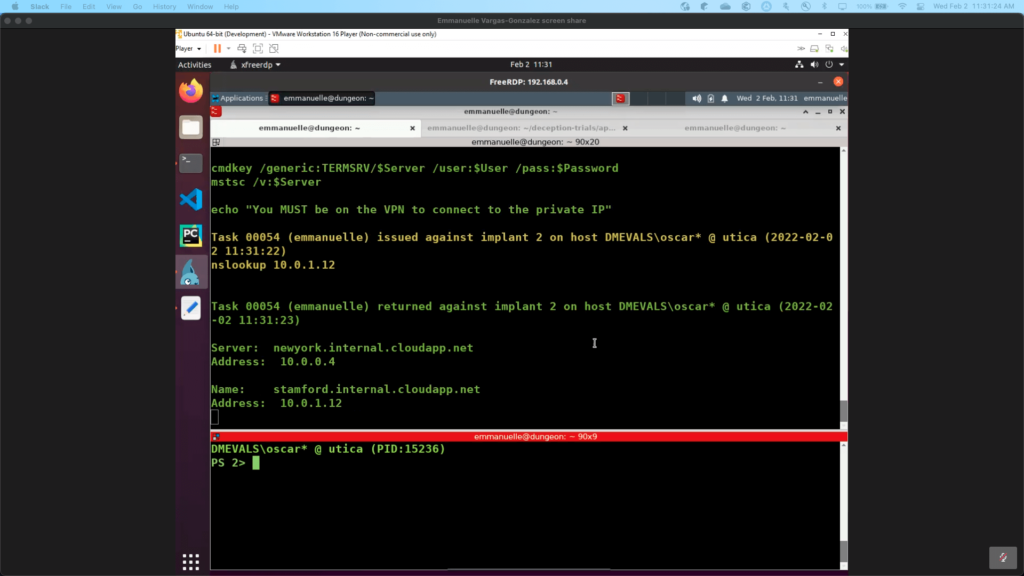Screen dimensions: 1024x576
Task: Switch to the deception-trials terminal tab
Action: (x=519, y=128)
